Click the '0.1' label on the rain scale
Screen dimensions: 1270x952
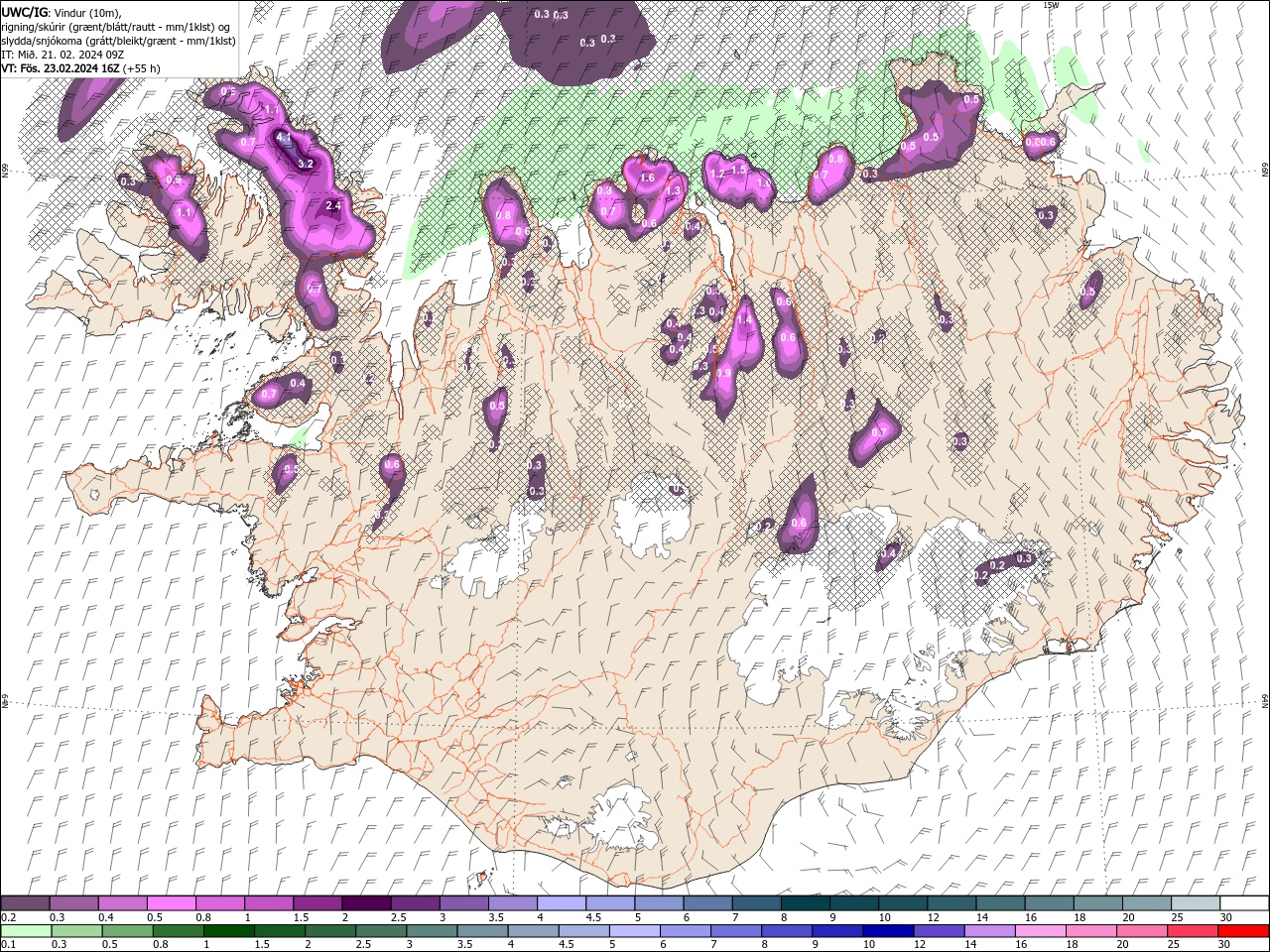(8, 945)
